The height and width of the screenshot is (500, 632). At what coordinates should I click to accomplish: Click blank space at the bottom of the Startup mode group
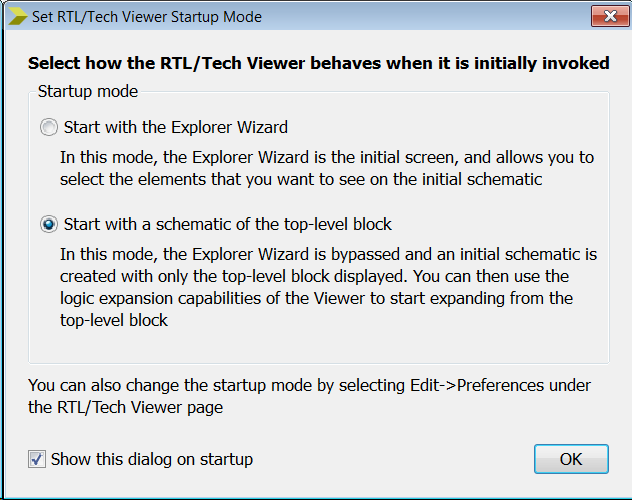click(318, 347)
